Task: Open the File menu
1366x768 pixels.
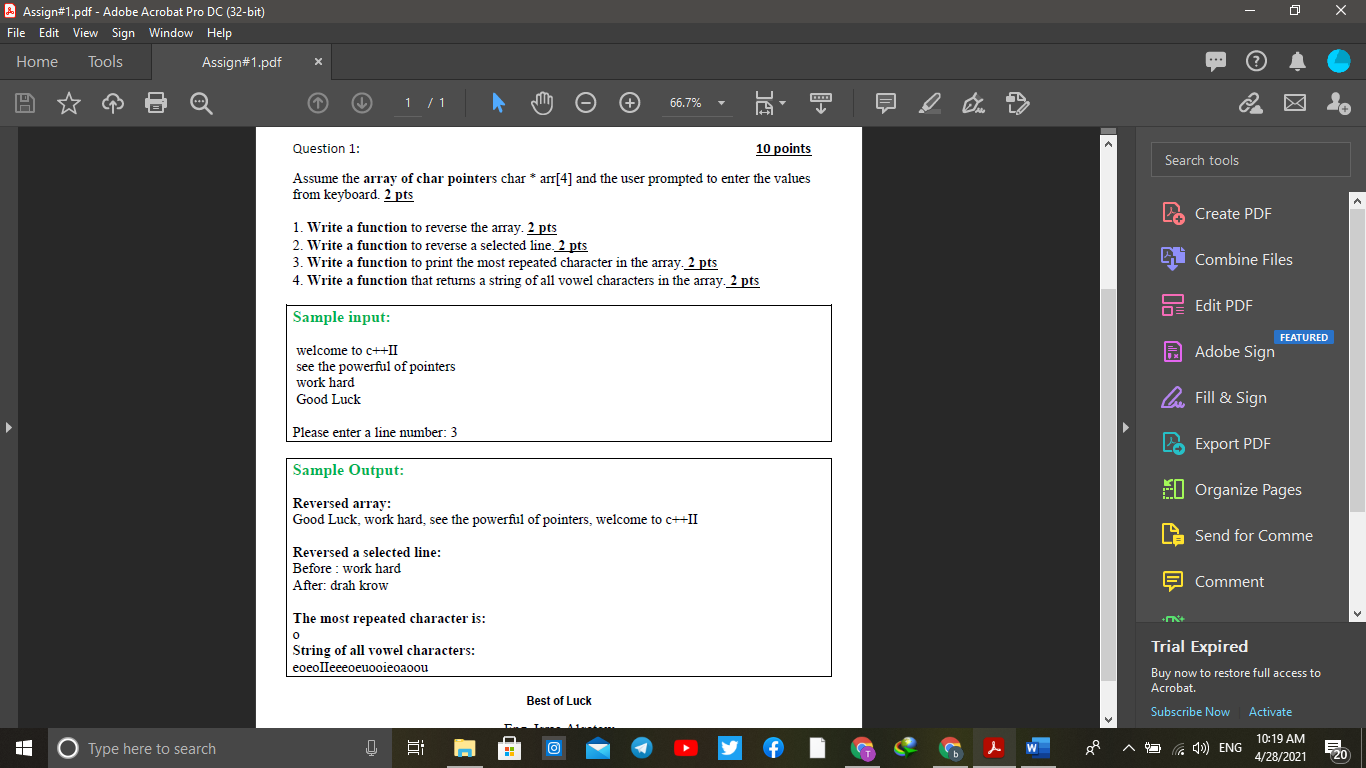Action: point(16,33)
